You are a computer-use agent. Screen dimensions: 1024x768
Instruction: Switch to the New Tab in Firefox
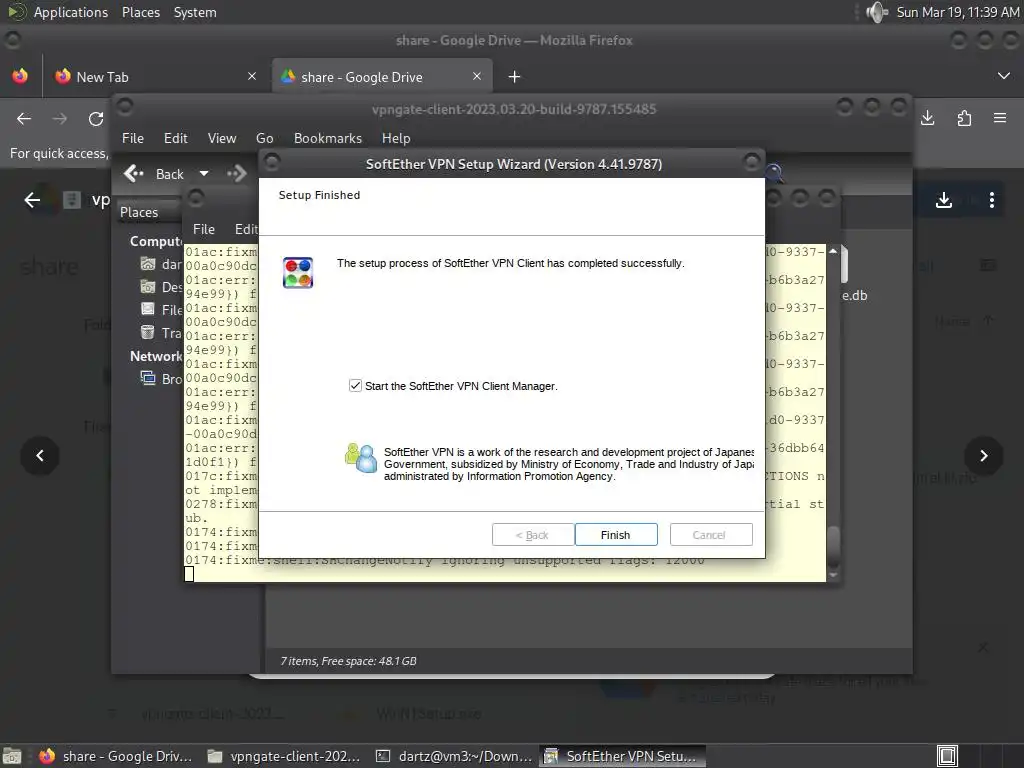[x=157, y=77]
